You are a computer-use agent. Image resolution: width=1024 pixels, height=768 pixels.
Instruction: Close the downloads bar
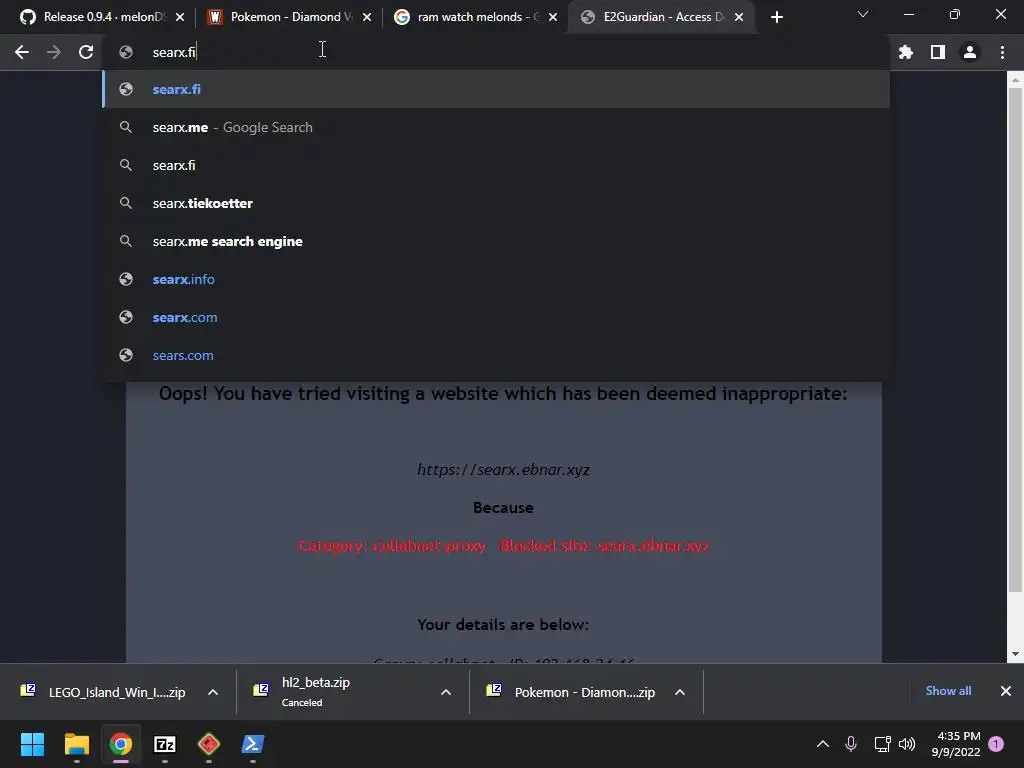pos(1006,691)
